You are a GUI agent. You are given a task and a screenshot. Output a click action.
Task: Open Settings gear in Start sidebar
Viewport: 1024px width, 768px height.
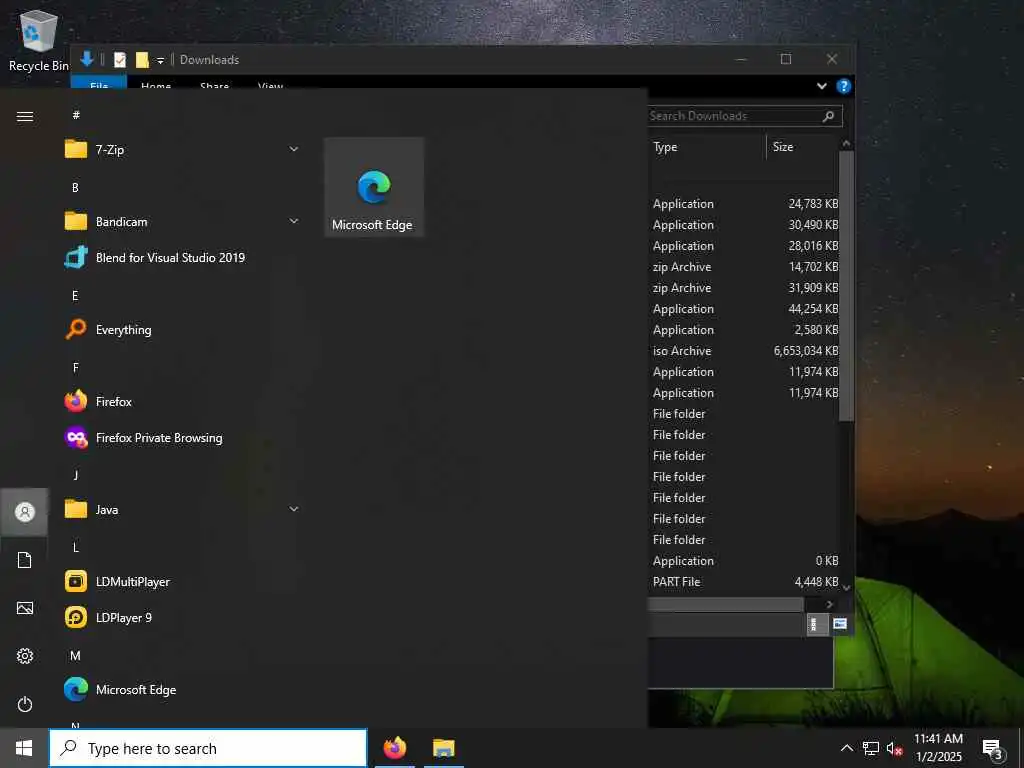click(25, 656)
